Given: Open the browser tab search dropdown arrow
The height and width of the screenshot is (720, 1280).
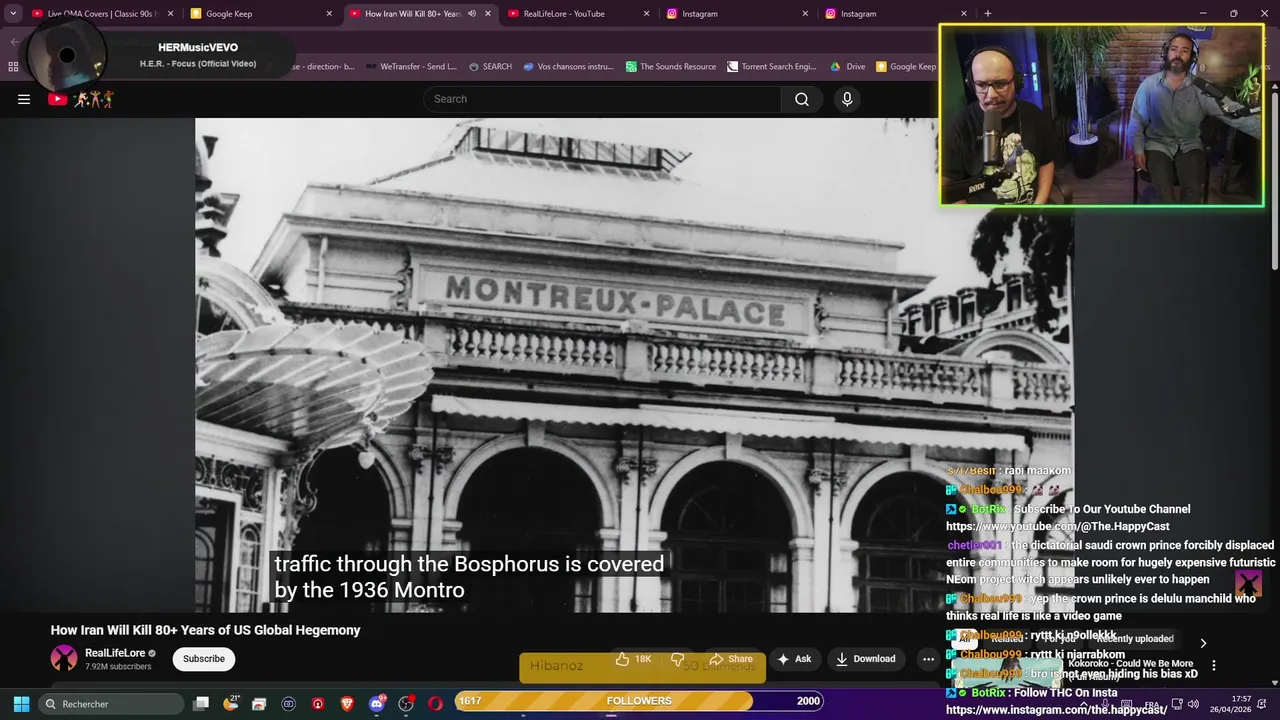Looking at the screenshot, I should tap(13, 14).
